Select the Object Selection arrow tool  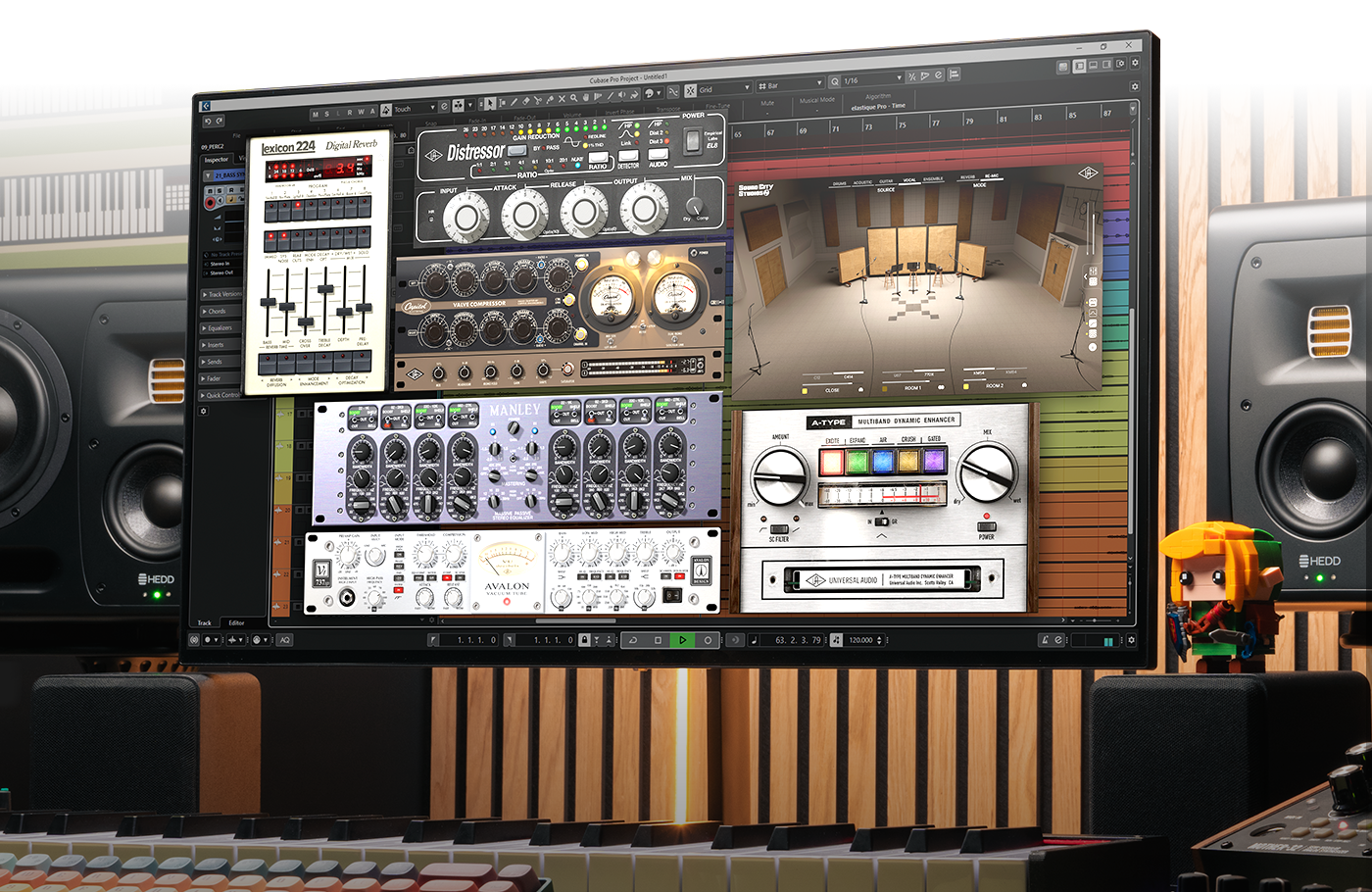491,102
